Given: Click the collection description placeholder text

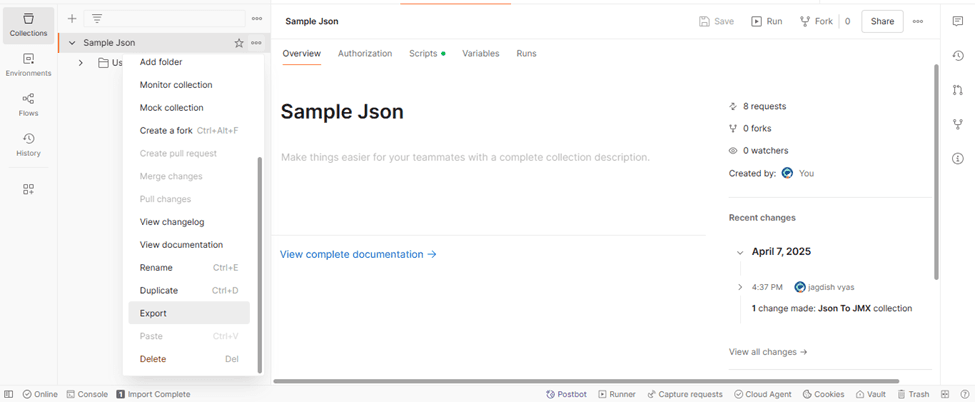Looking at the screenshot, I should coord(465,157).
